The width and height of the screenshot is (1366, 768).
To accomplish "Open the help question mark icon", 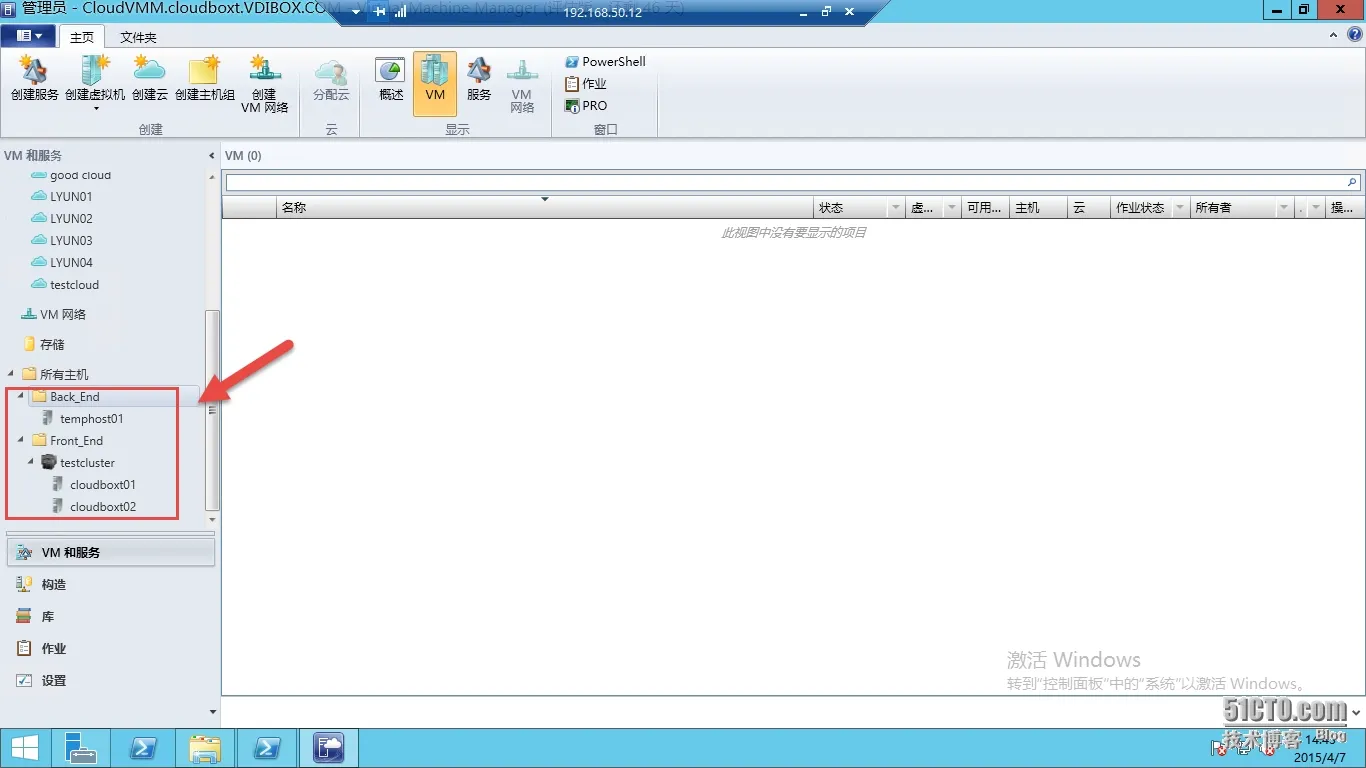I will (1355, 35).
